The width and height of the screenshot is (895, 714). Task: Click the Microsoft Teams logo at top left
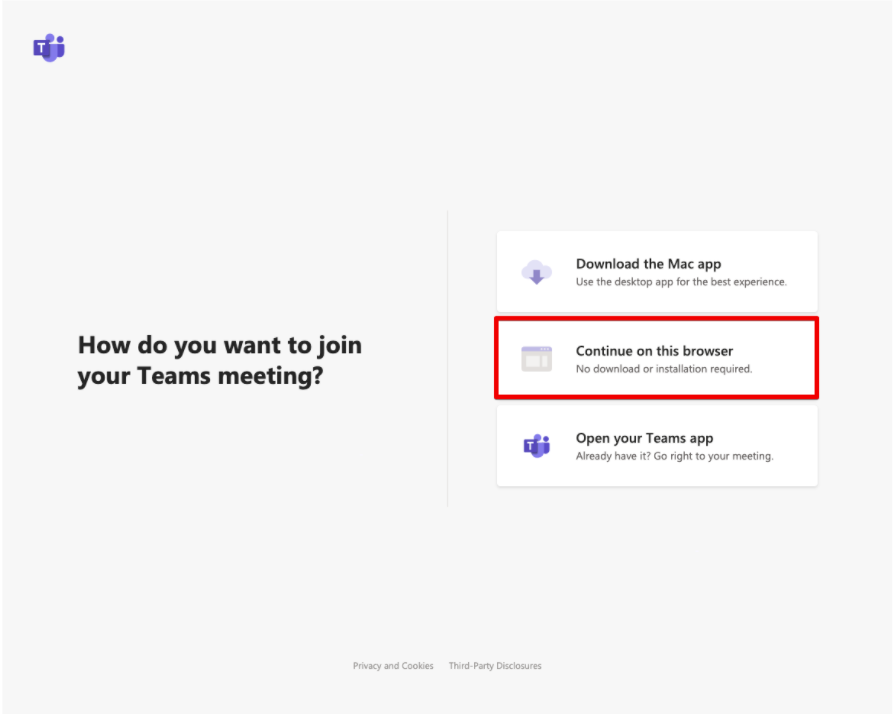click(49, 47)
